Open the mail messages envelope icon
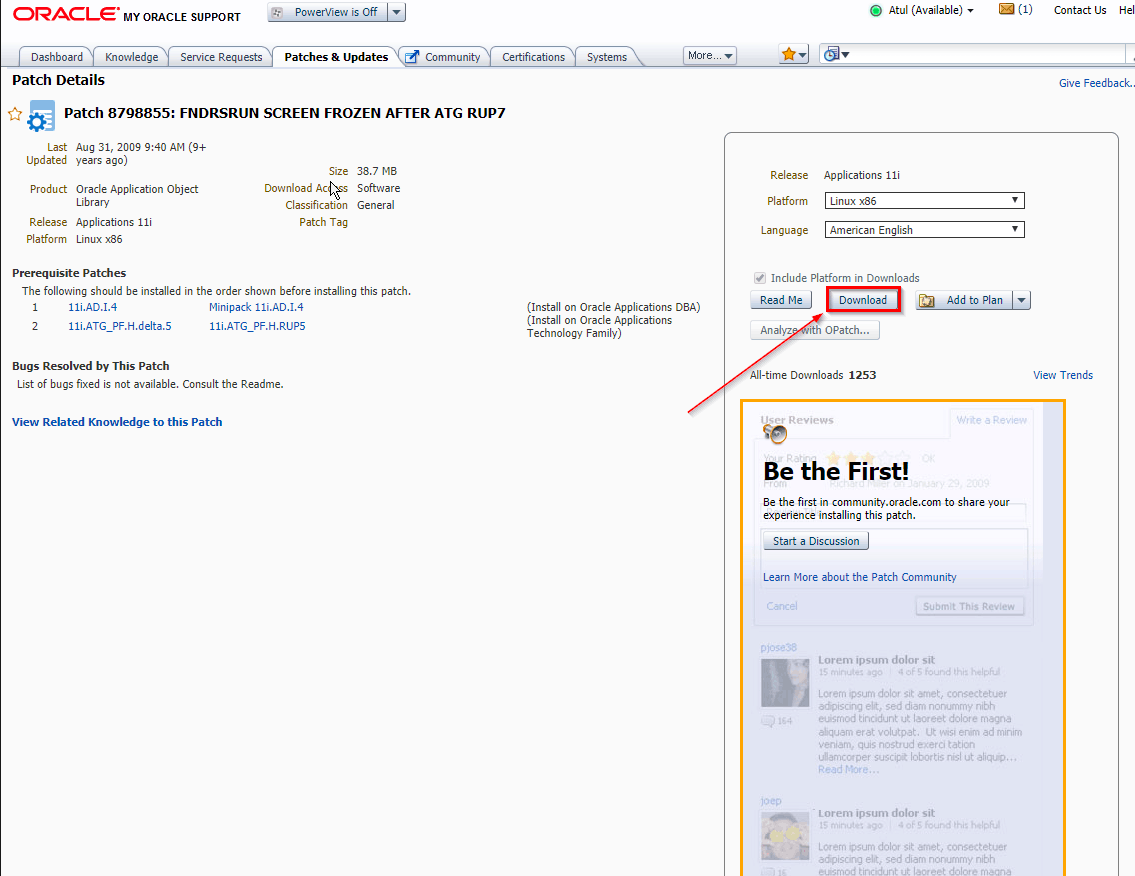 tap(1006, 9)
